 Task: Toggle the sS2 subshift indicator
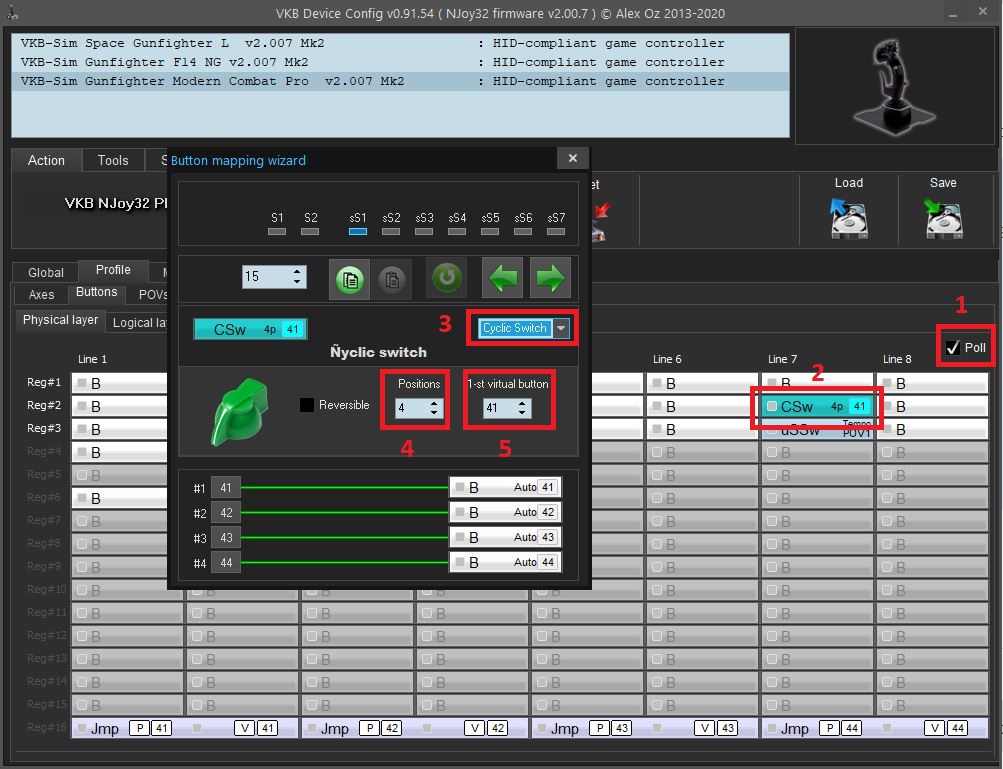pos(391,231)
